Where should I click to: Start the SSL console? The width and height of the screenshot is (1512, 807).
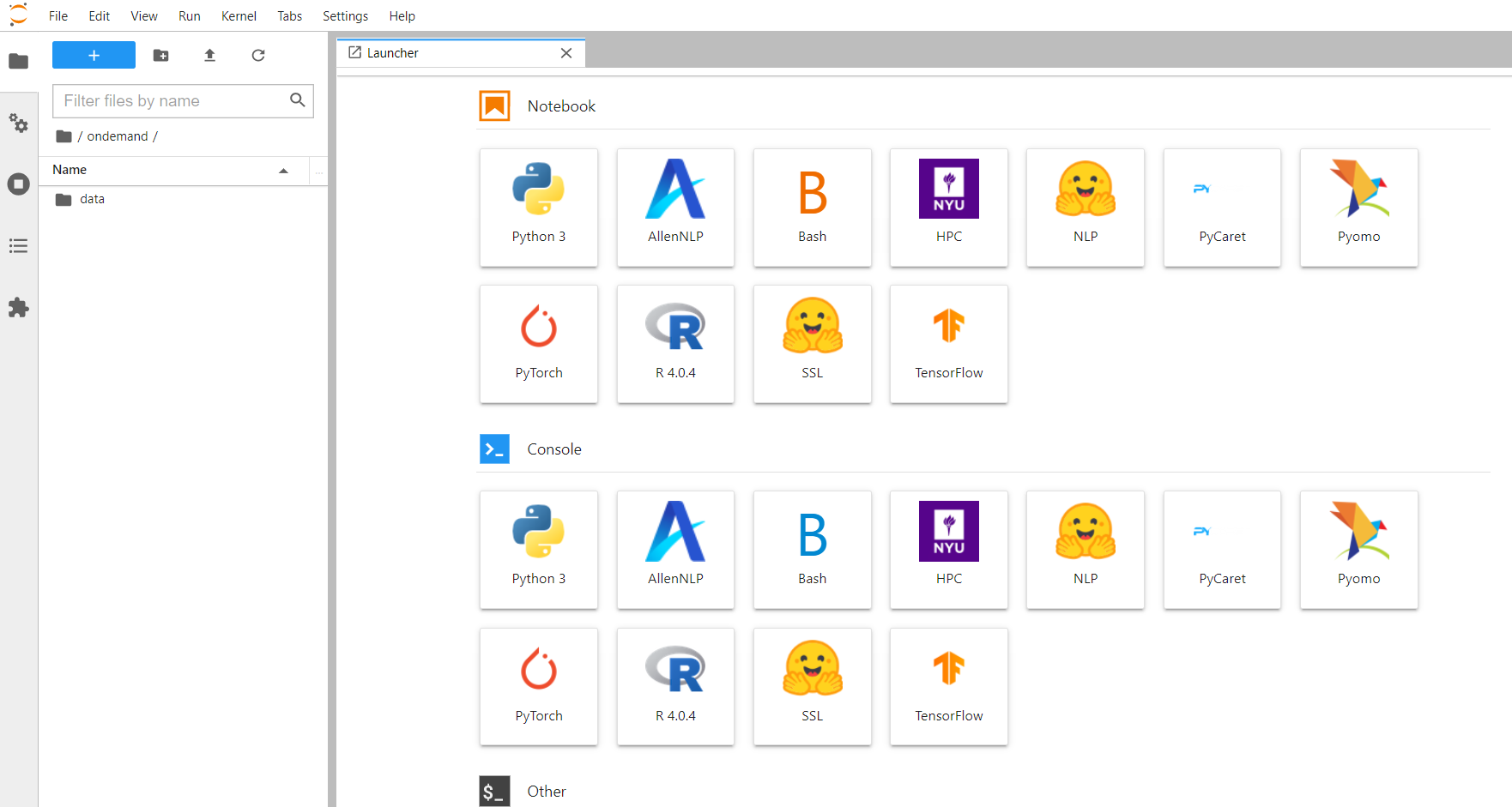coord(812,687)
